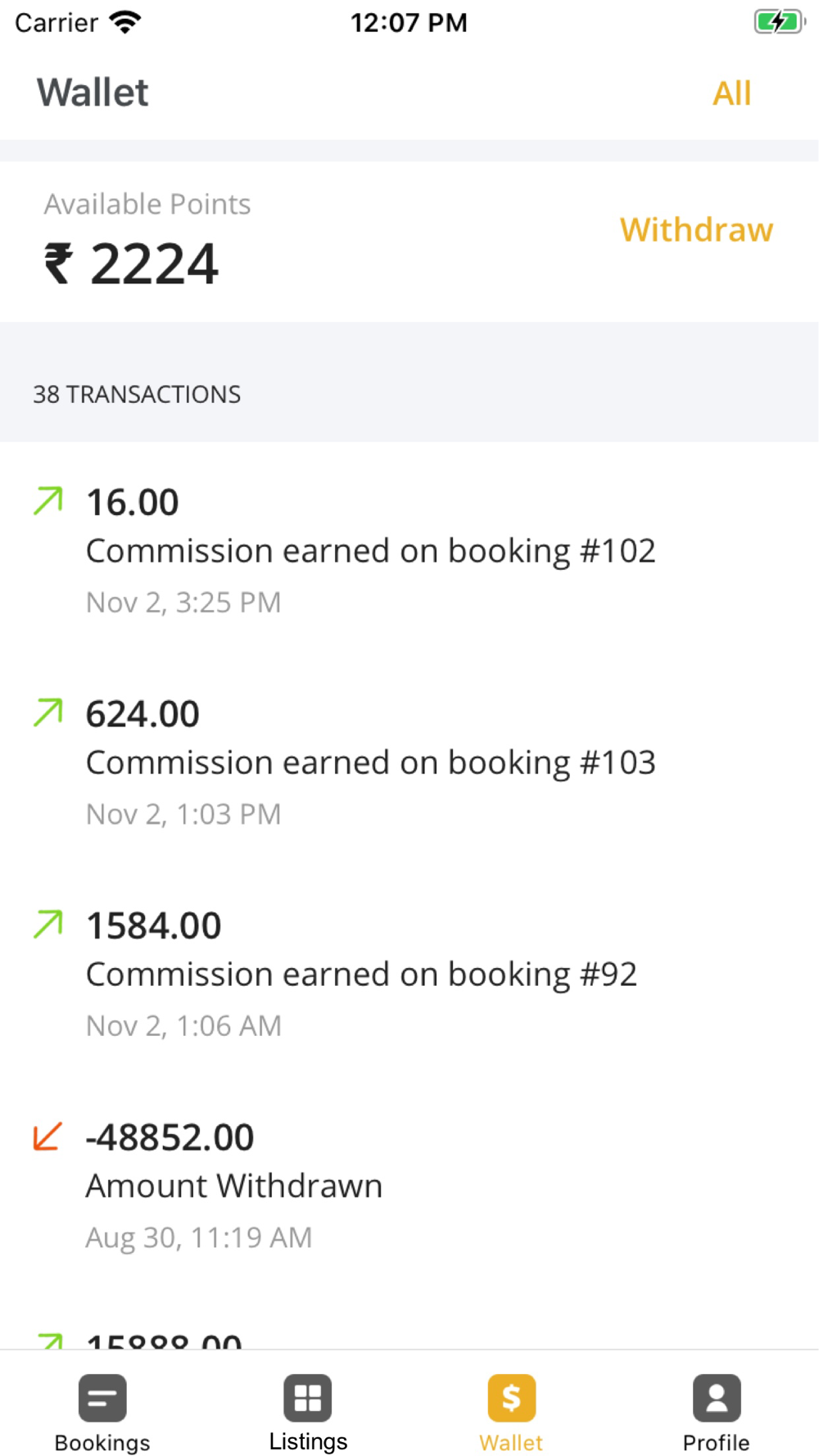Select the Amount Withdrawn transaction
819x1456 pixels.
click(x=234, y=1186)
